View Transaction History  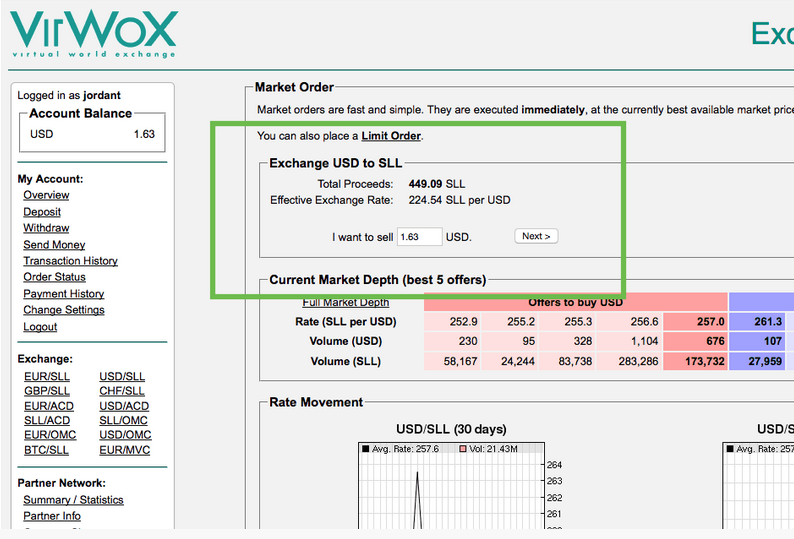pyautogui.click(x=70, y=261)
